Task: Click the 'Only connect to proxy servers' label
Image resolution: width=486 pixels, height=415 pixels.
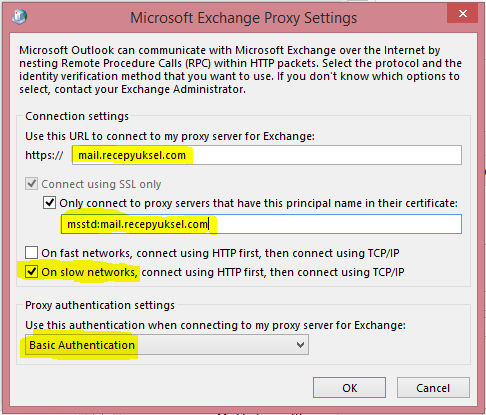Action: pos(258,203)
